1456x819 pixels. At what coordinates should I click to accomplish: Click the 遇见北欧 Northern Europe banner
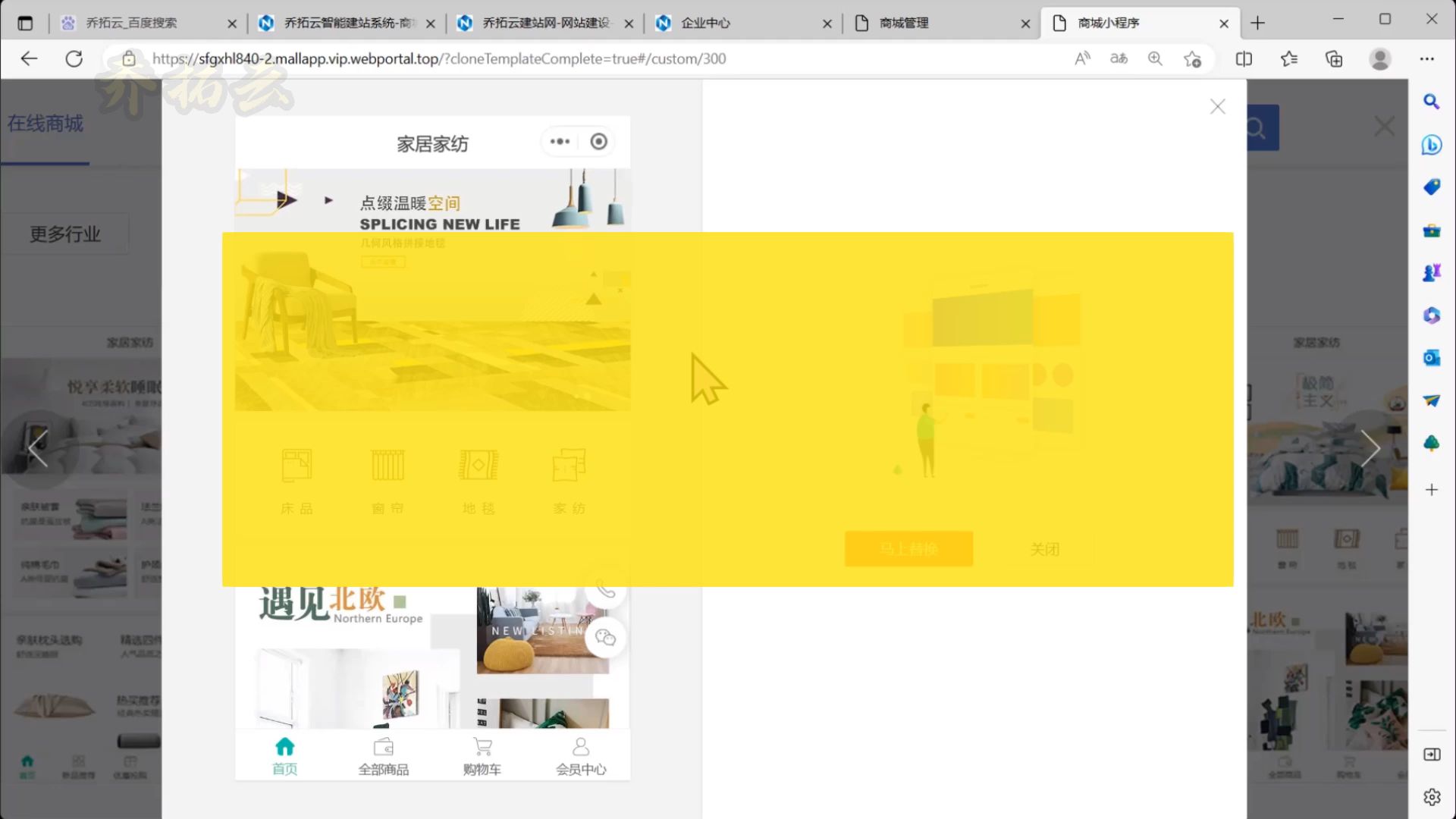click(341, 605)
